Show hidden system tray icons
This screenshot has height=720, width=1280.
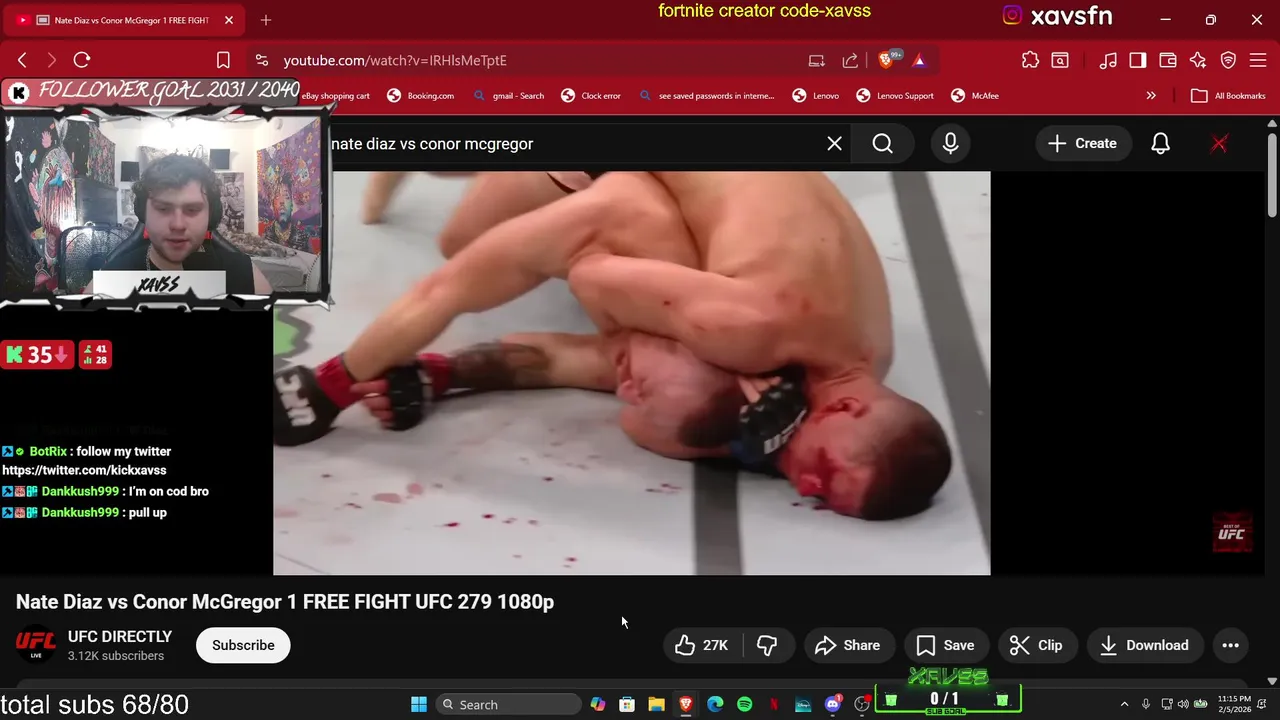click(1124, 704)
